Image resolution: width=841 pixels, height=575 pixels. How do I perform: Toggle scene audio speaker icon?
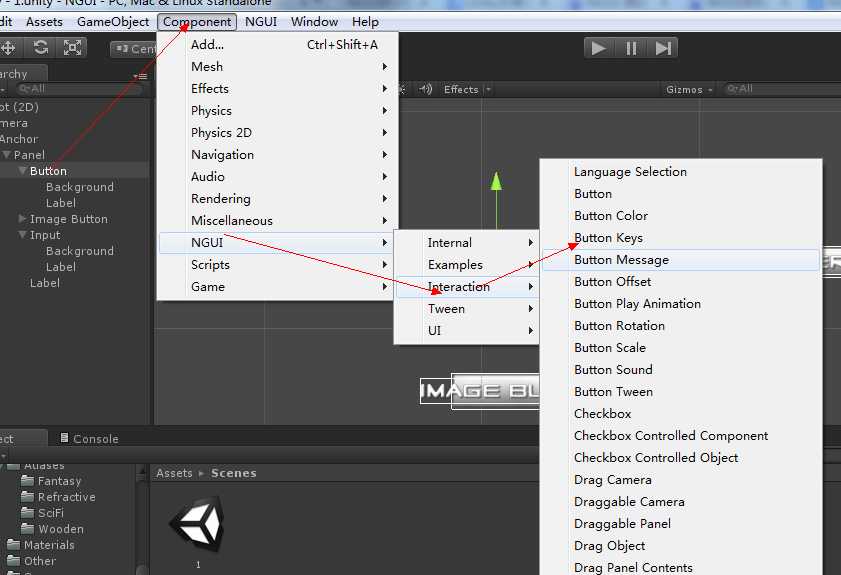(425, 89)
